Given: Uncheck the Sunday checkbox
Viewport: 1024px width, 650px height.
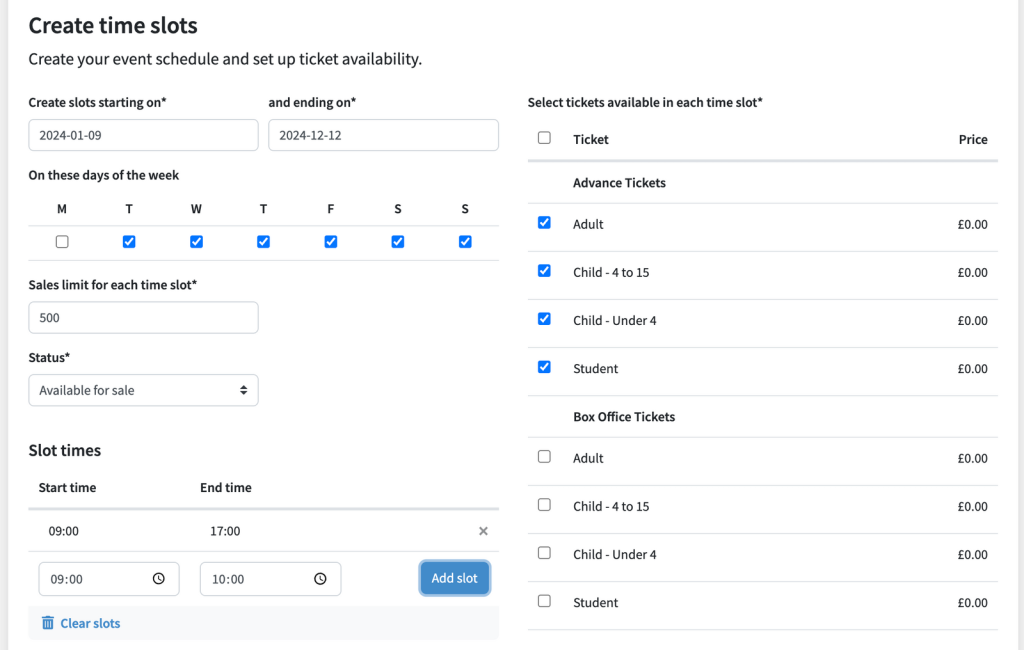Looking at the screenshot, I should (465, 242).
